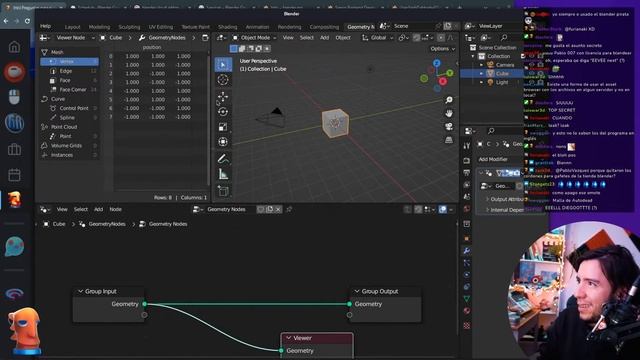Select the Annotate tool
The width and height of the screenshot is (640, 360).
coord(223,159)
